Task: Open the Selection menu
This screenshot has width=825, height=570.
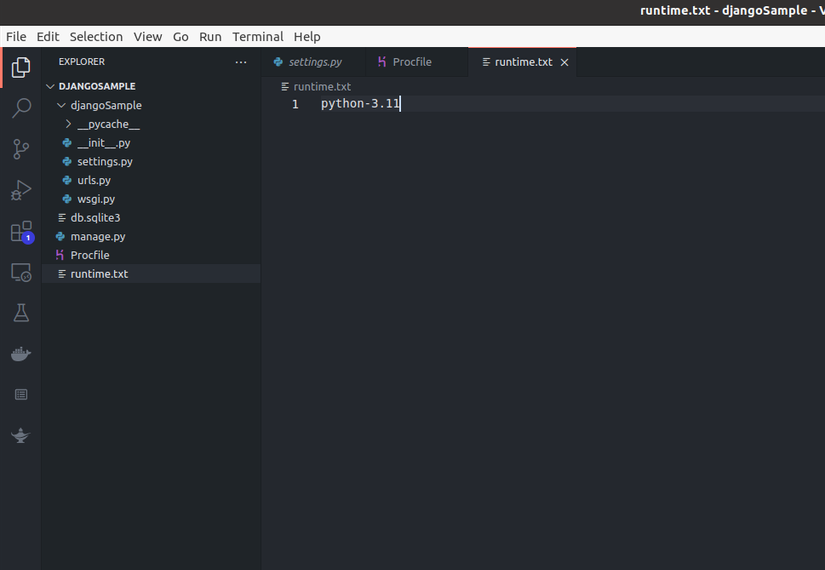Action: pos(96,37)
